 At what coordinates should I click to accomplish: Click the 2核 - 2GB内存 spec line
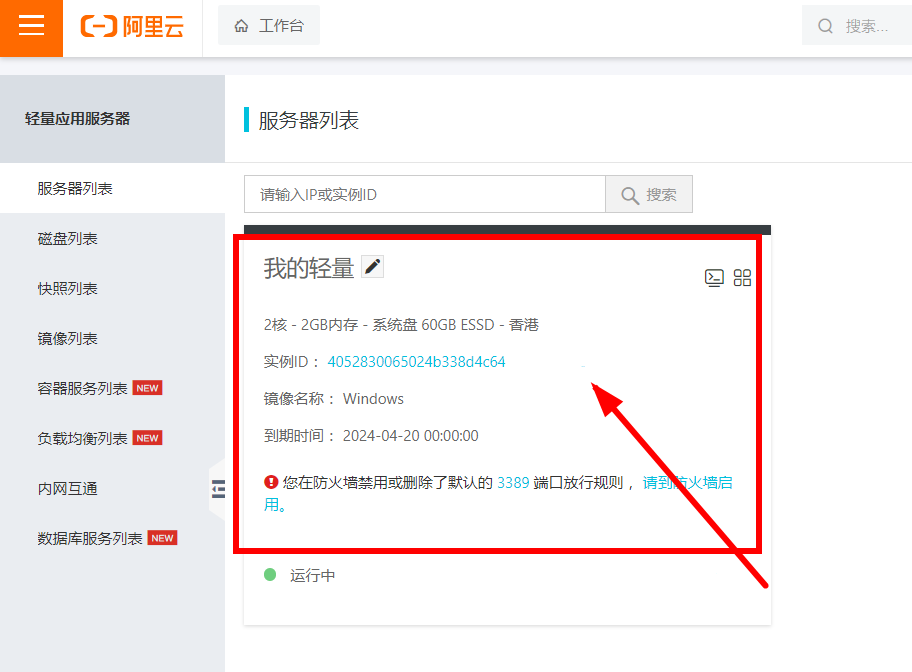[401, 325]
